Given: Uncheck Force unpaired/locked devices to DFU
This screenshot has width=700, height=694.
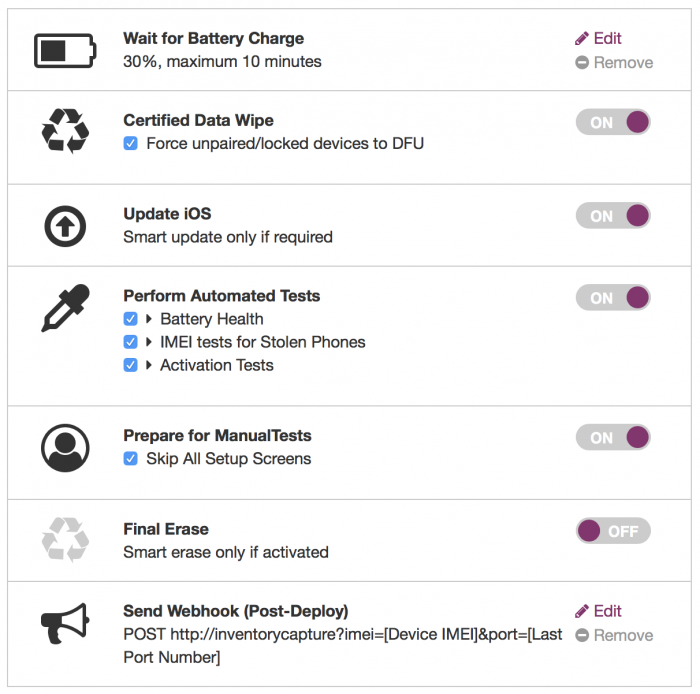Looking at the screenshot, I should 130,143.
